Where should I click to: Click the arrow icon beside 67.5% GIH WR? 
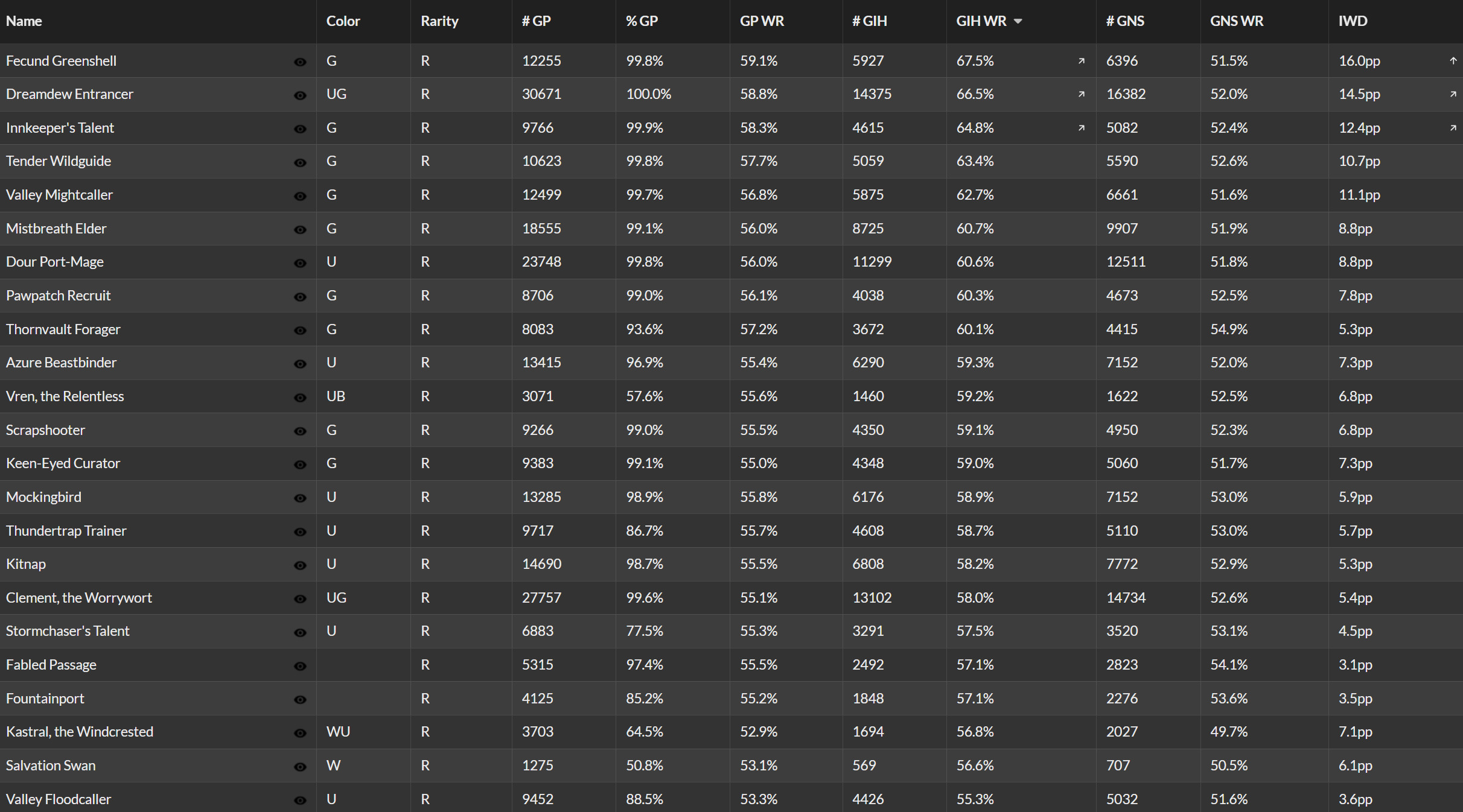click(1082, 61)
